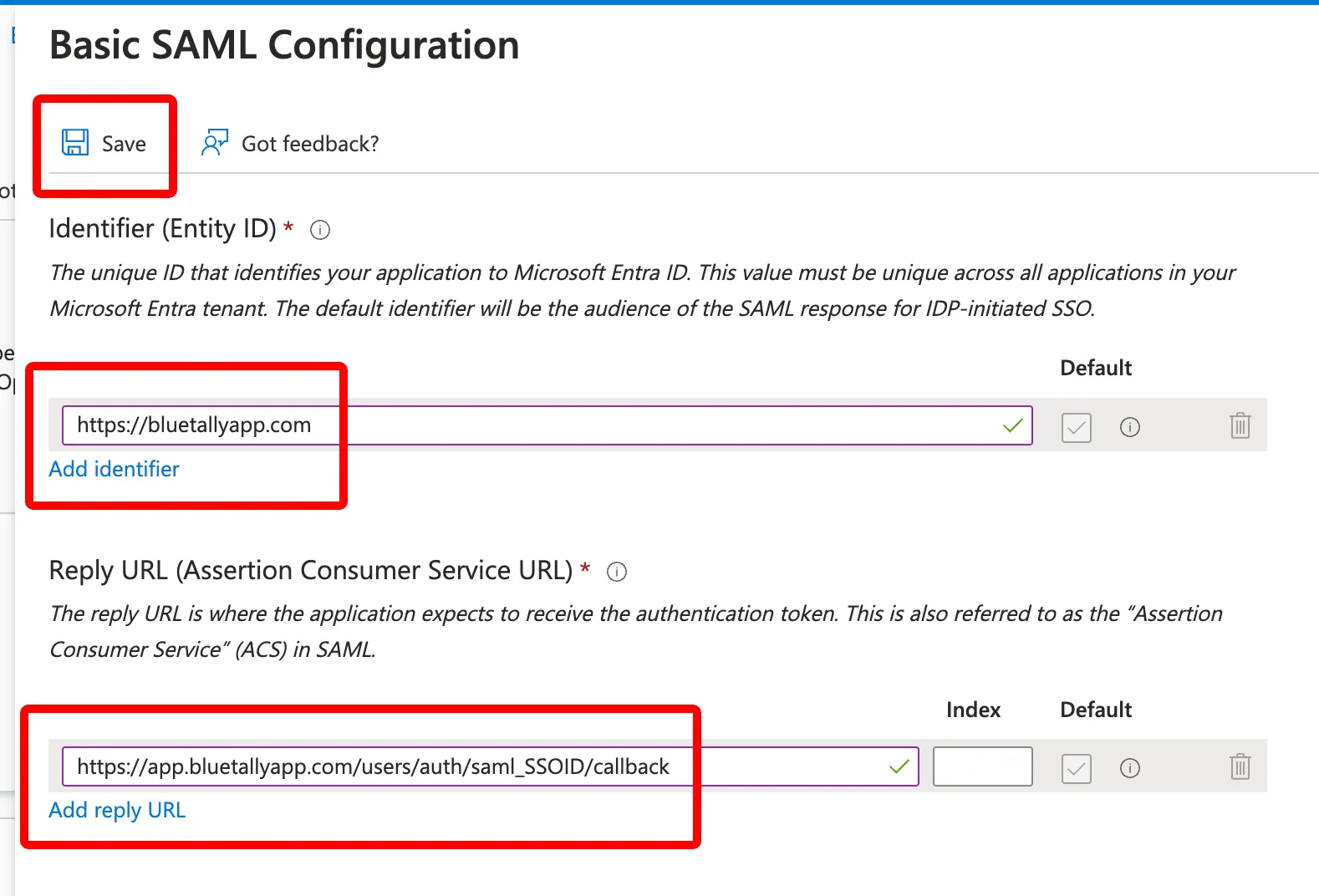Click the Reply URL (Assertion Consumer Service URL) heading

tap(311, 570)
